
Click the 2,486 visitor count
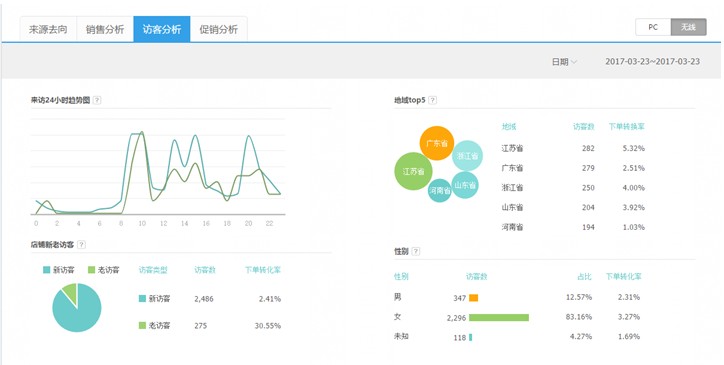pyautogui.click(x=204, y=299)
